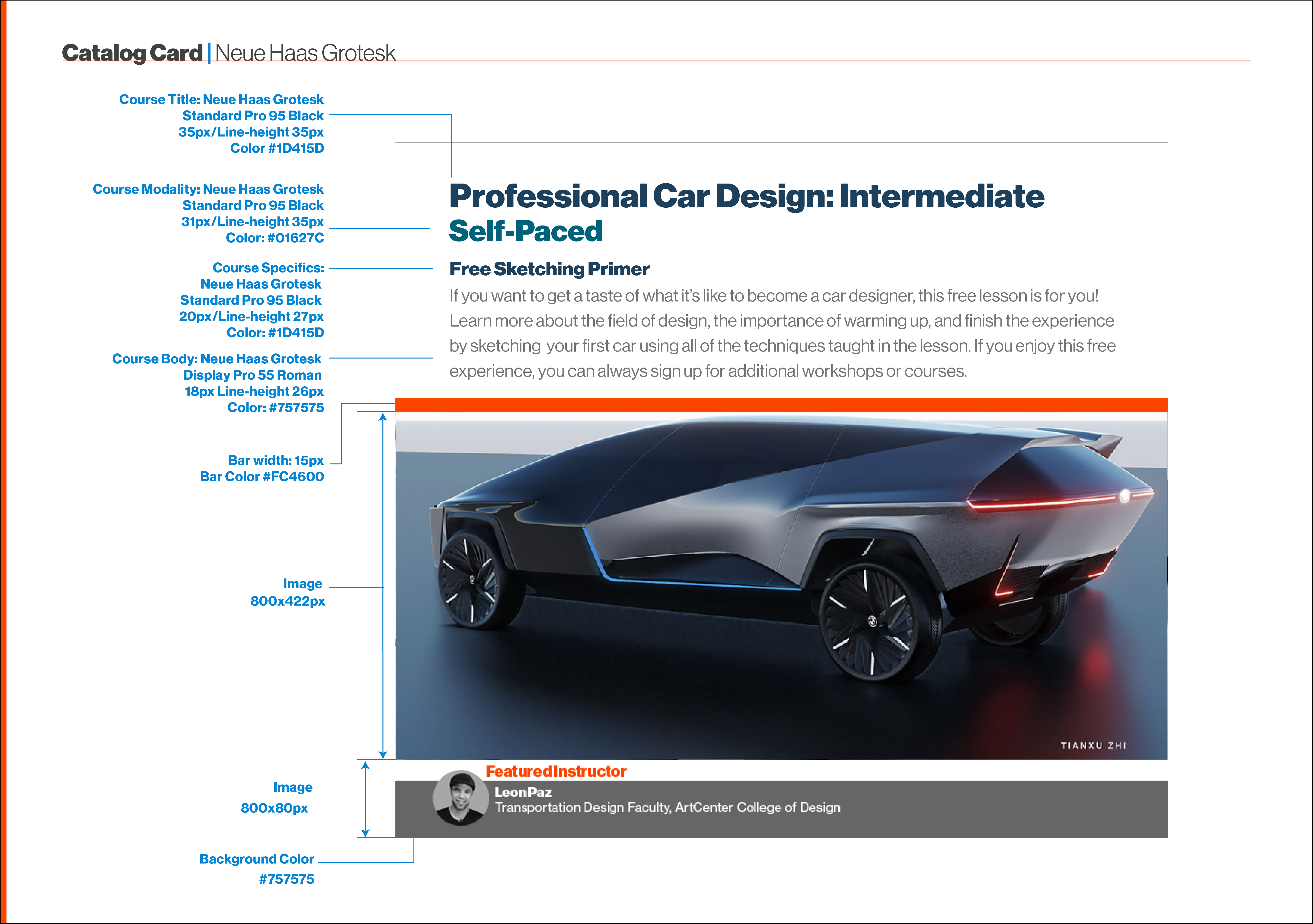Click the Self-Paced modality heading
The image size is (1313, 924).
coord(526,231)
